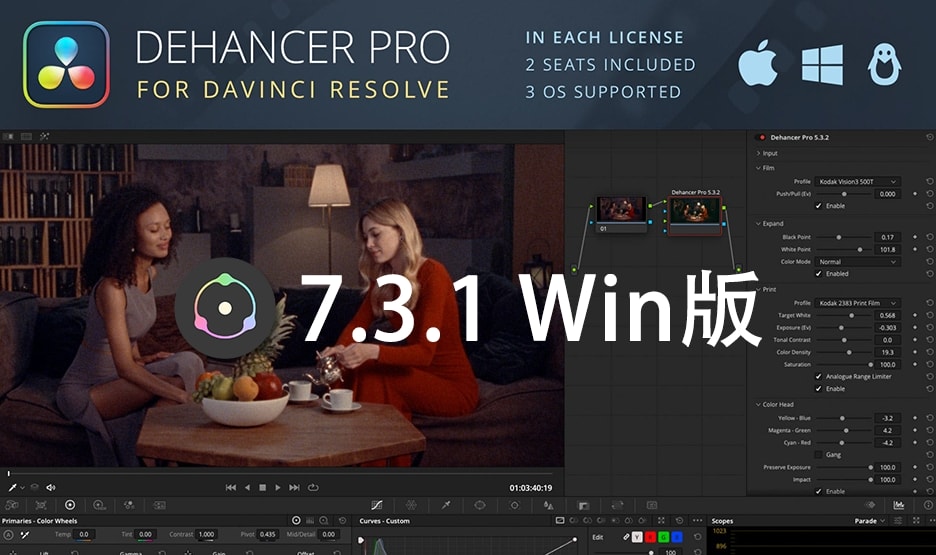
Task: Open the Power Window palette icon
Action: (x=480, y=505)
